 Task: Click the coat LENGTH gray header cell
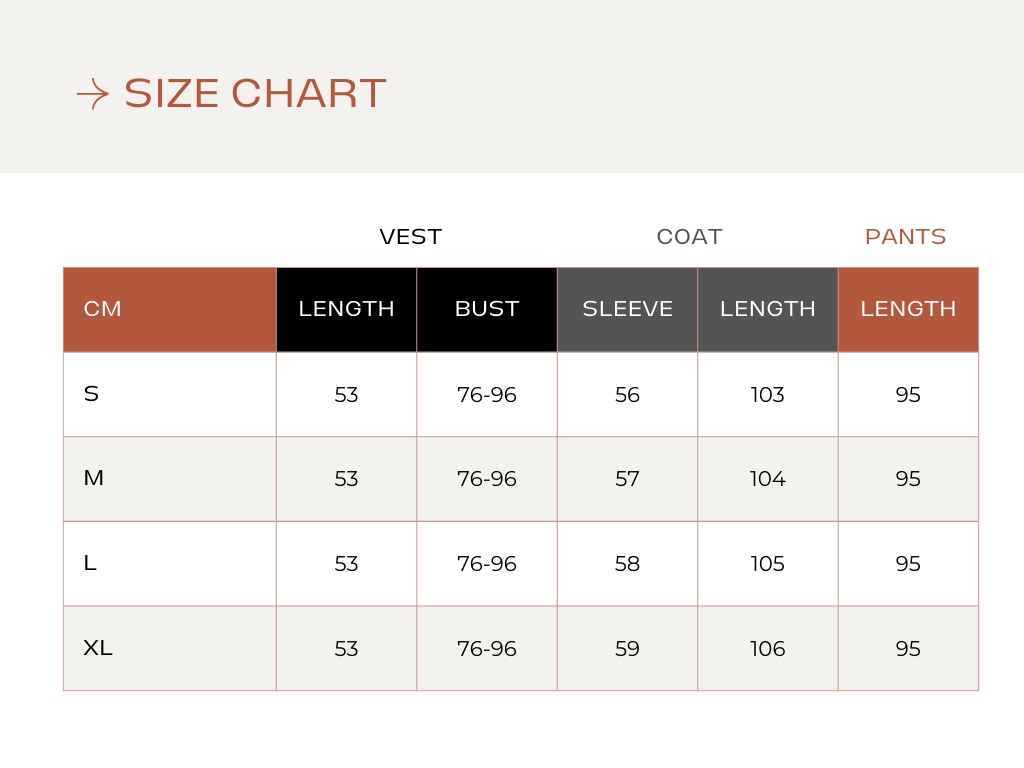click(767, 310)
